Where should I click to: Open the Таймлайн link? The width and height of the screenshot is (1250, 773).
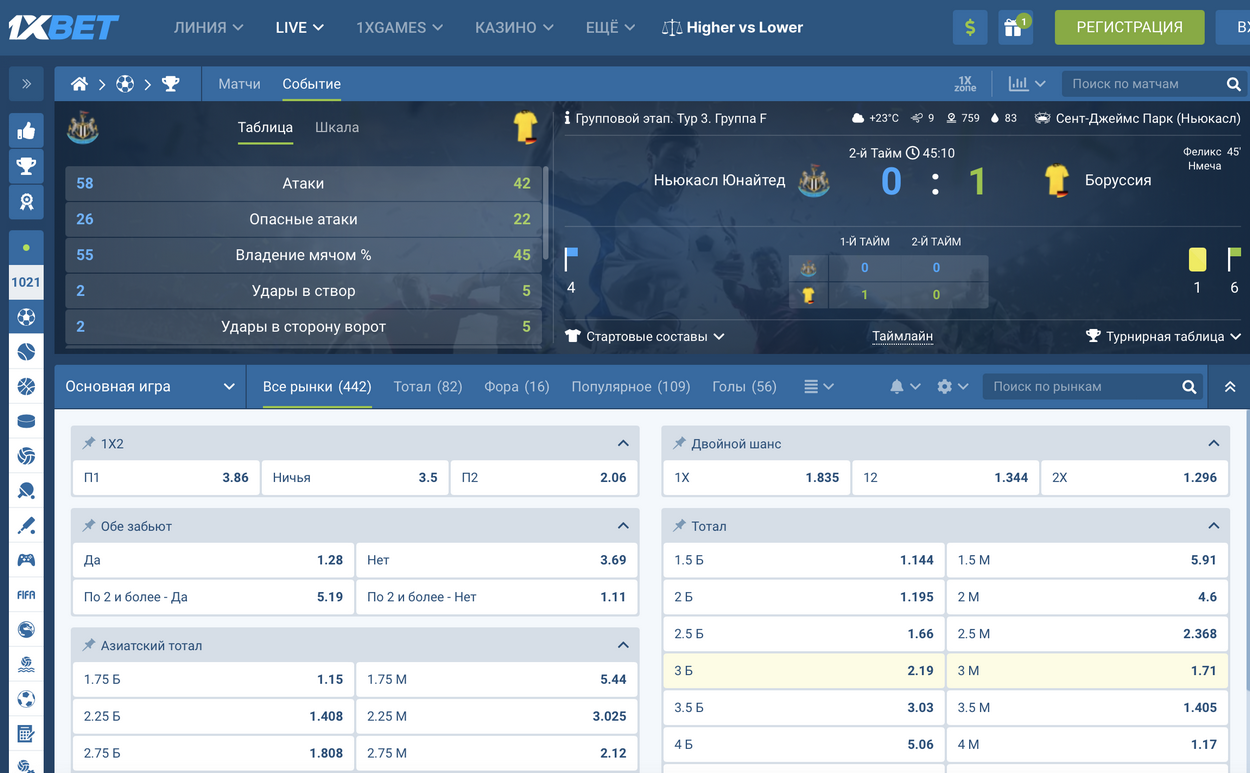[902, 336]
